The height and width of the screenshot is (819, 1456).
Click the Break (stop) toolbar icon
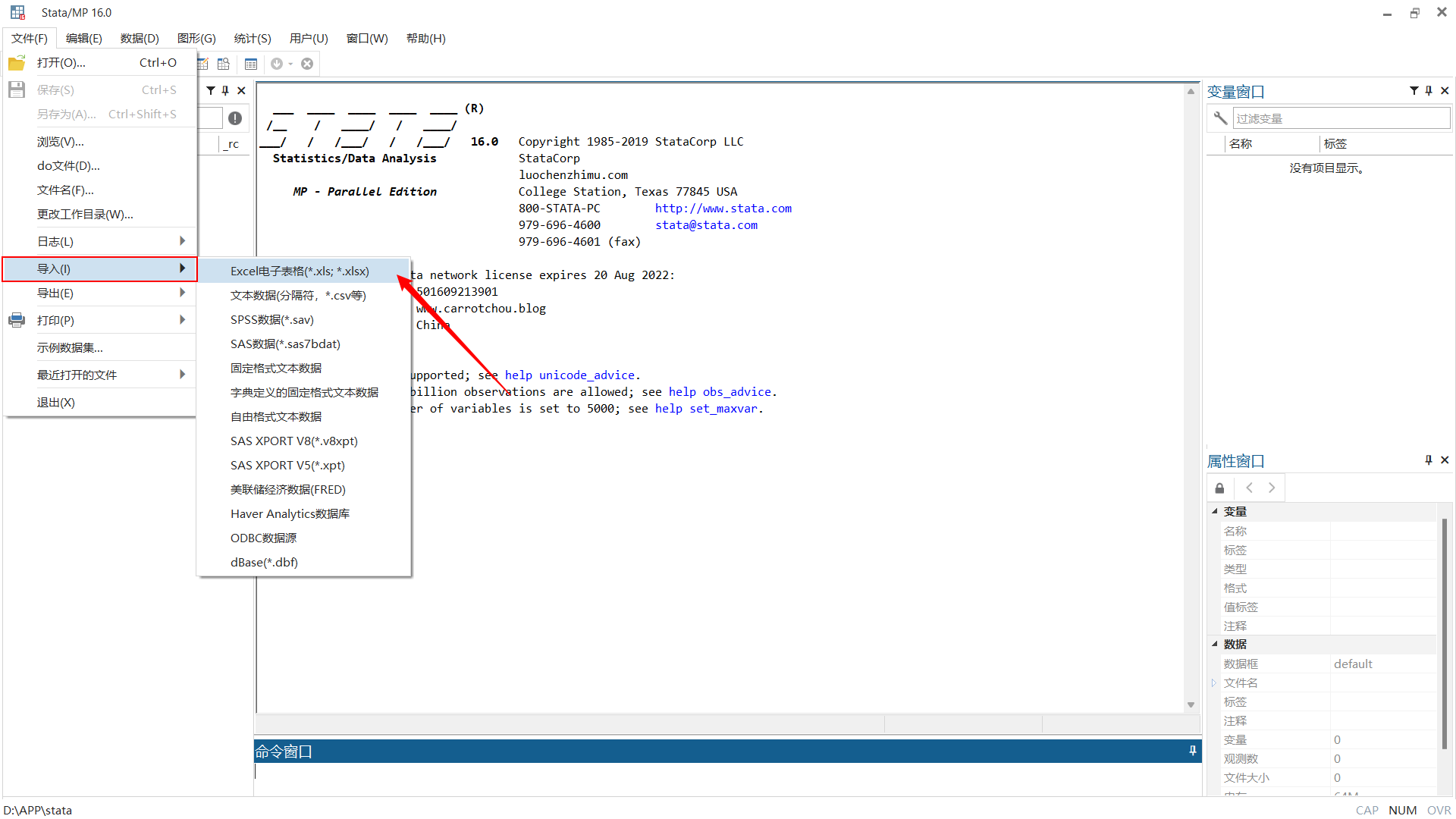[307, 64]
